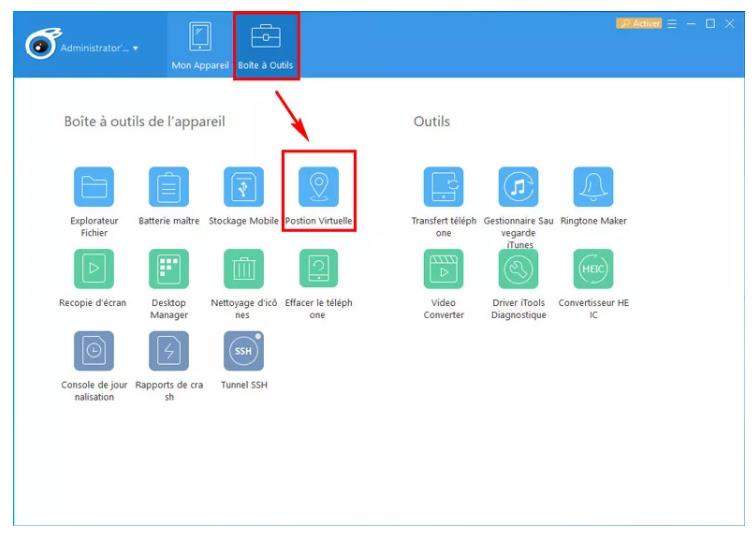Open Gestionnaire Sauvegarde iTunes

518,187
